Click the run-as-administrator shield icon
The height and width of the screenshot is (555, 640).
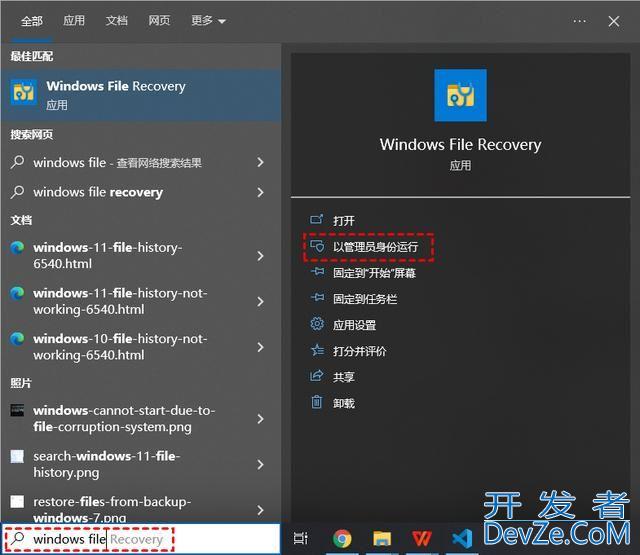(317, 246)
